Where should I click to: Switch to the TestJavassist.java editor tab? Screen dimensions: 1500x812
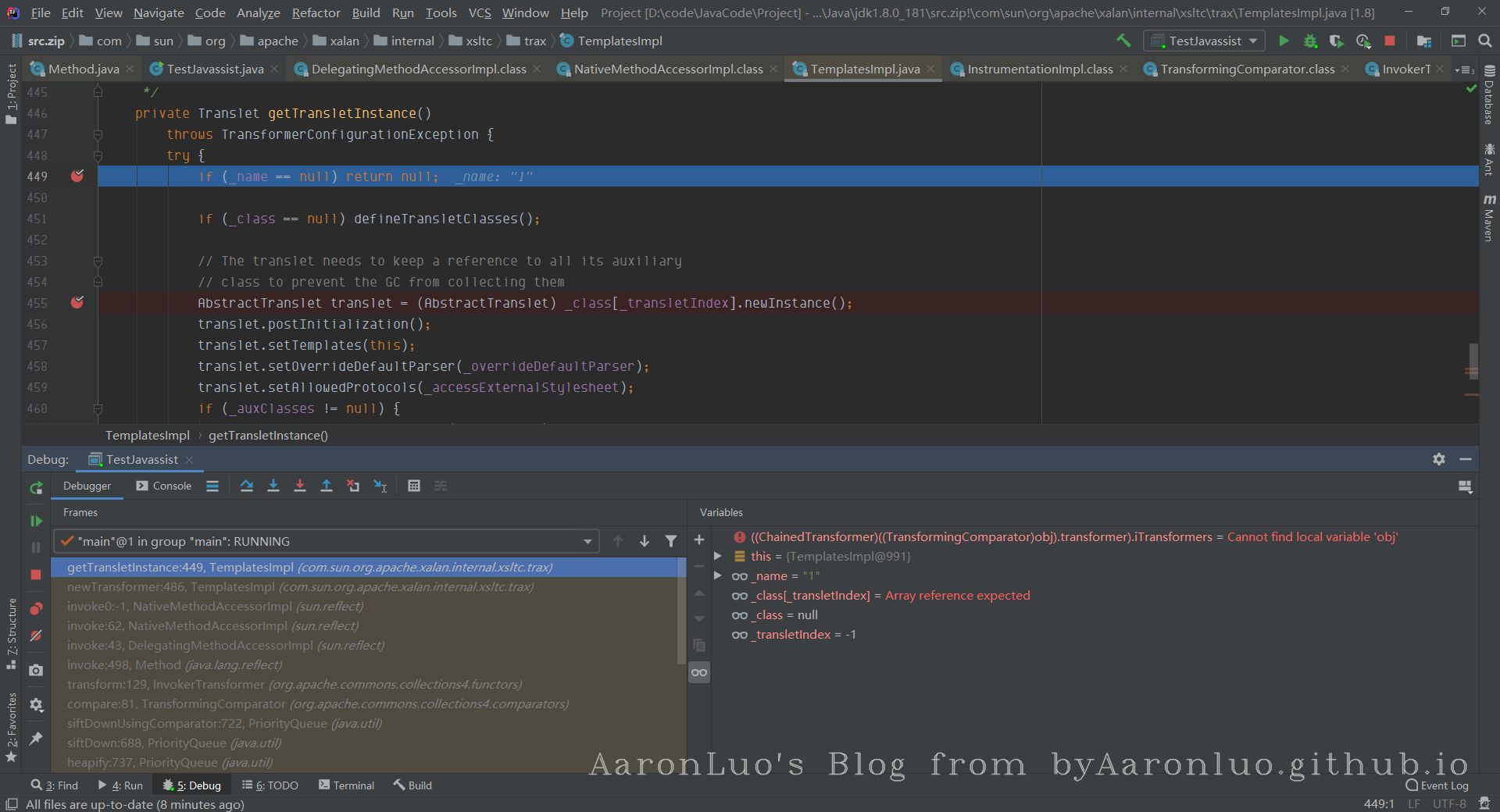point(215,69)
